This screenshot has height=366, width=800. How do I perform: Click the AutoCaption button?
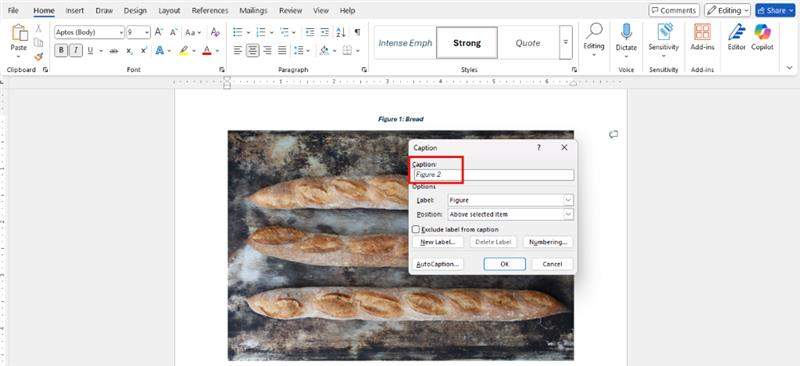438,264
